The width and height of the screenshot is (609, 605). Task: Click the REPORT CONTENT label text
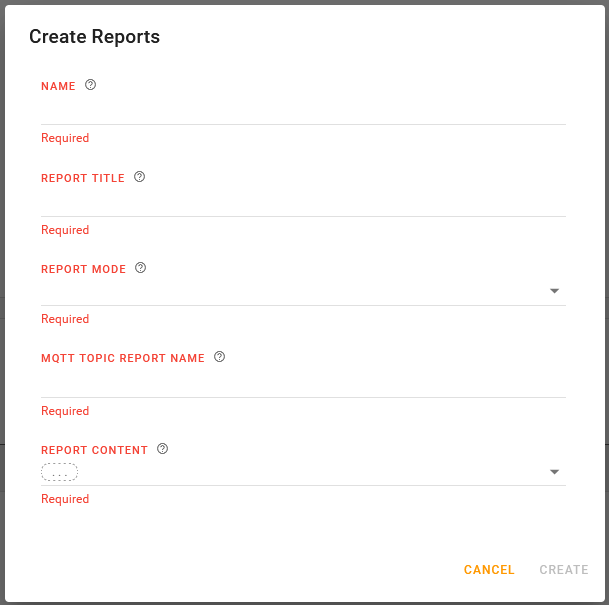[x=94, y=450]
